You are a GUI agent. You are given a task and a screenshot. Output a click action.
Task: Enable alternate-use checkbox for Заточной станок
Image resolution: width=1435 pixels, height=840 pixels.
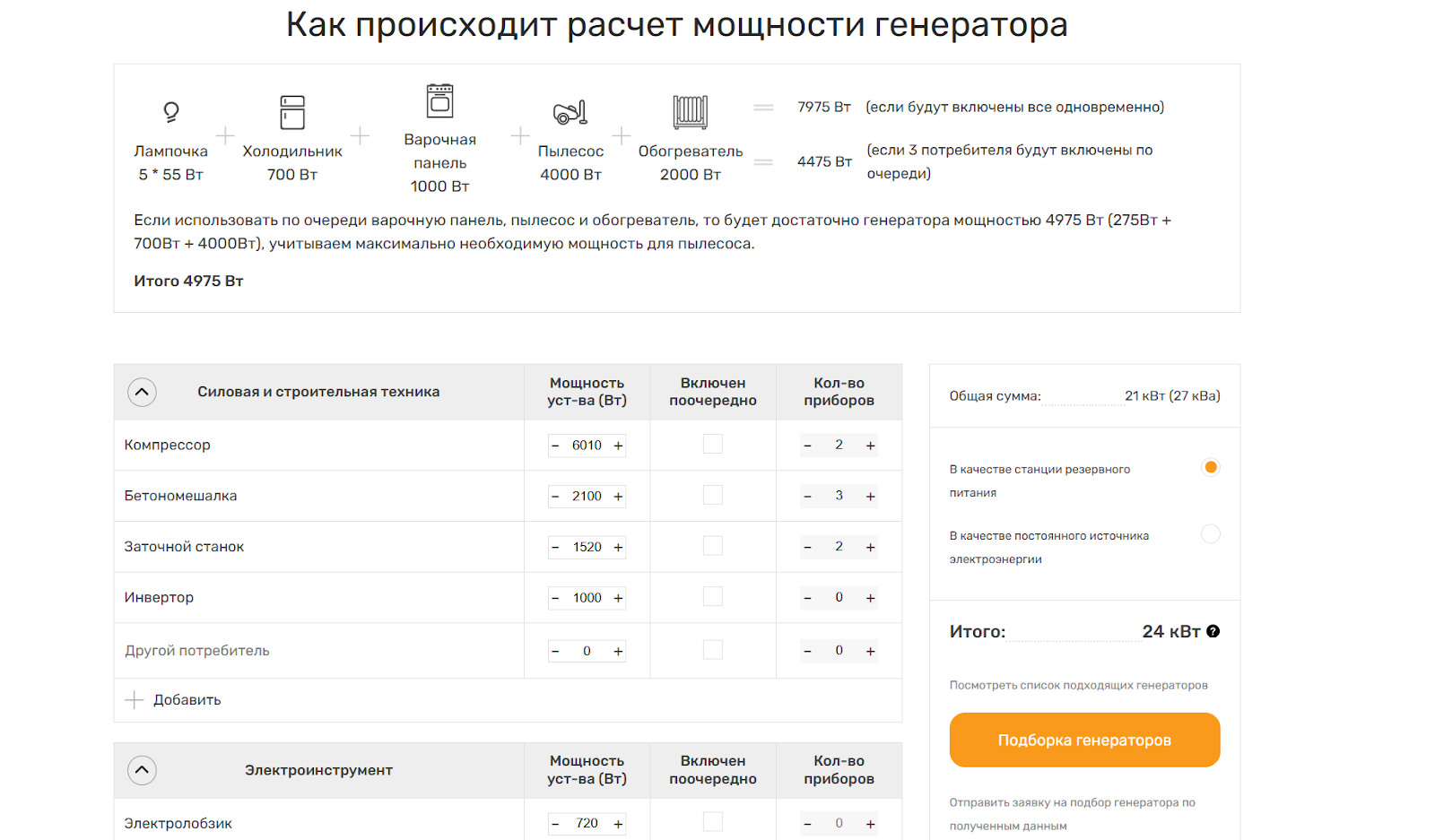[713, 546]
